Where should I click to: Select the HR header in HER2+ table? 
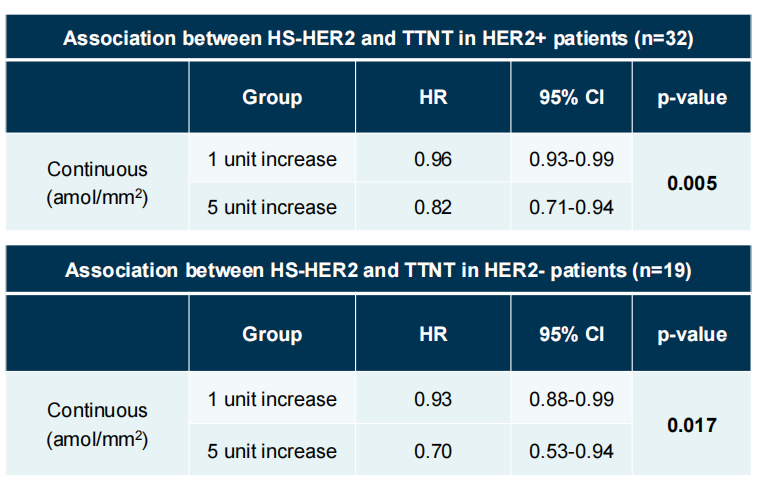(433, 98)
